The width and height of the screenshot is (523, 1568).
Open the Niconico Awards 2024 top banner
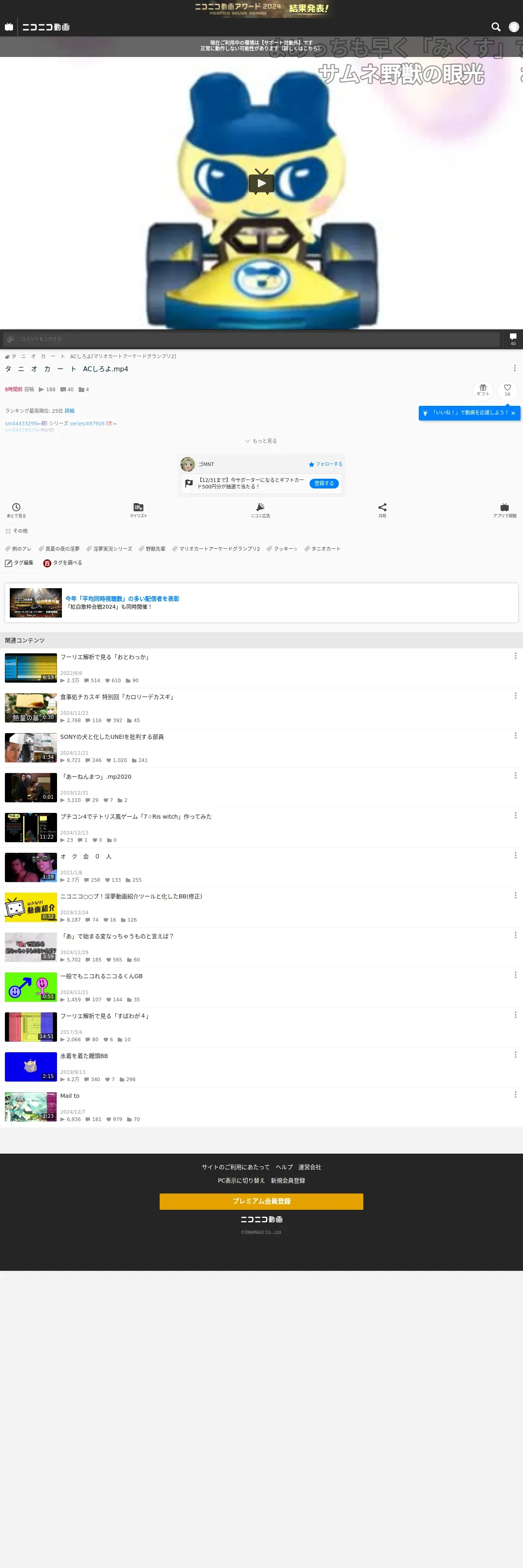(x=262, y=9)
